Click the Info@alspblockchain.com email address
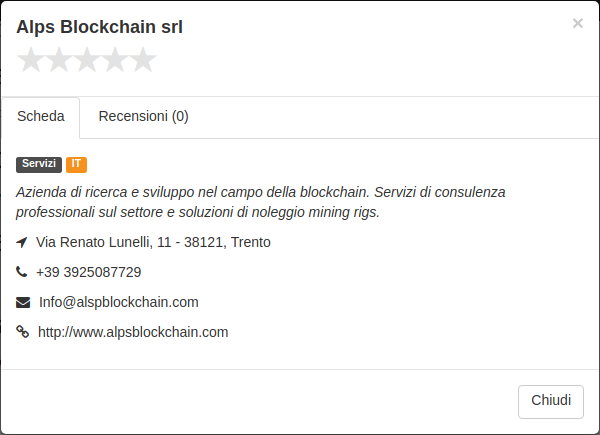Image resolution: width=600 pixels, height=435 pixels. [119, 302]
